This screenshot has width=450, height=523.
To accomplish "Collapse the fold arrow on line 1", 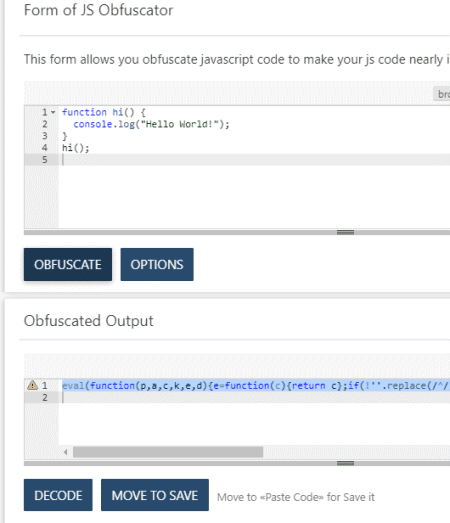I will coord(53,112).
